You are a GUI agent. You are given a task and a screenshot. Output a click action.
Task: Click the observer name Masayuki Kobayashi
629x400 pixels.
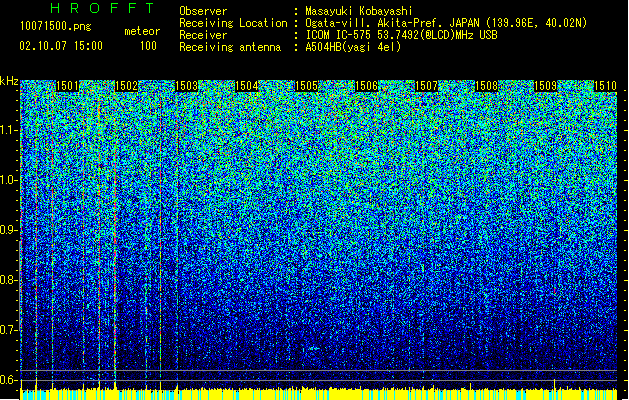click(359, 11)
